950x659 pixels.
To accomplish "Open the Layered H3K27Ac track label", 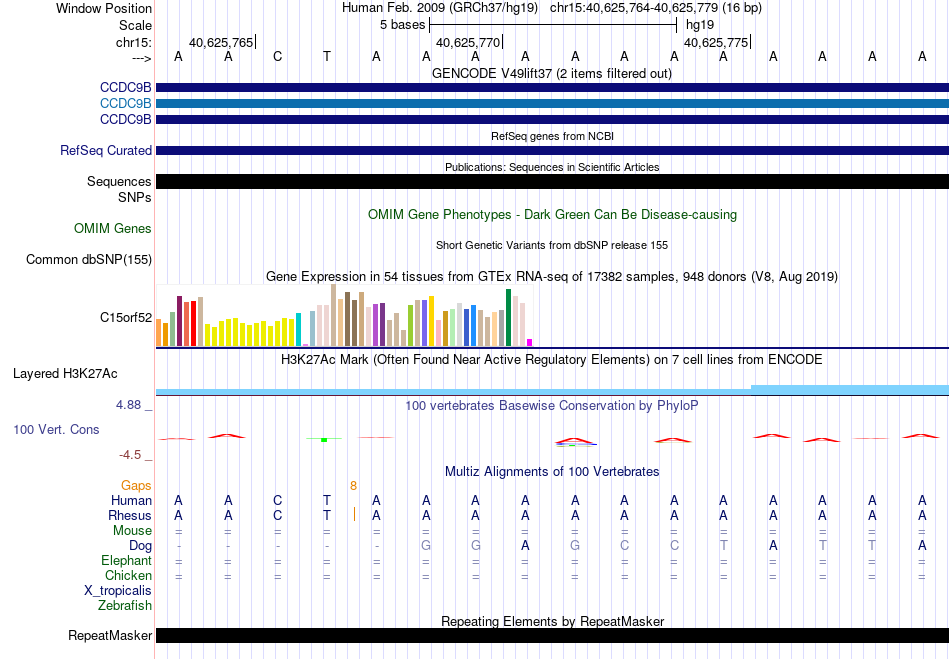I will [x=65, y=374].
